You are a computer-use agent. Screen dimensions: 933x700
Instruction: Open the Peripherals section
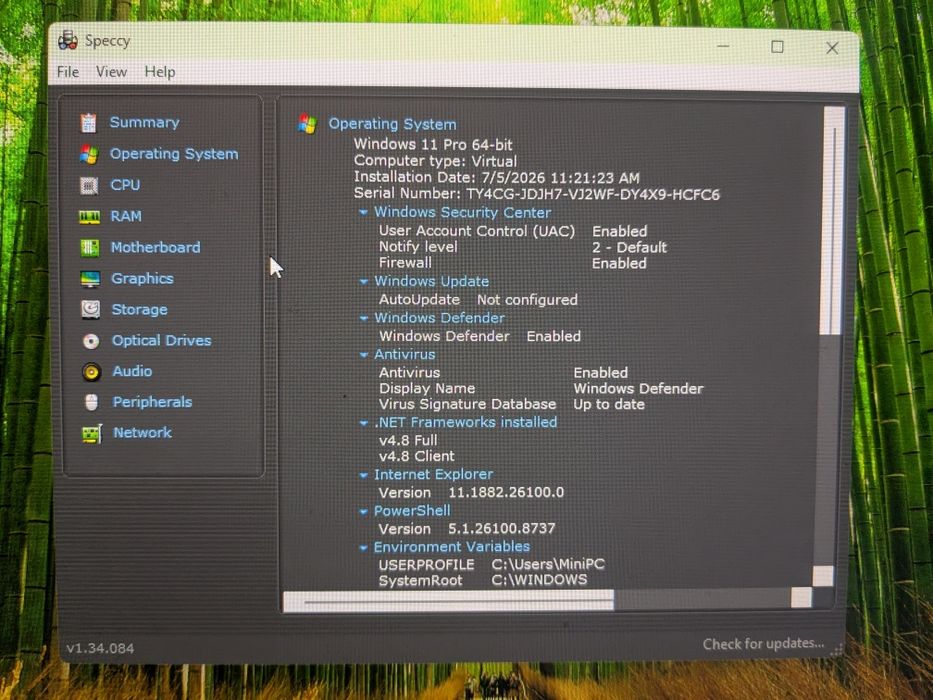point(152,402)
